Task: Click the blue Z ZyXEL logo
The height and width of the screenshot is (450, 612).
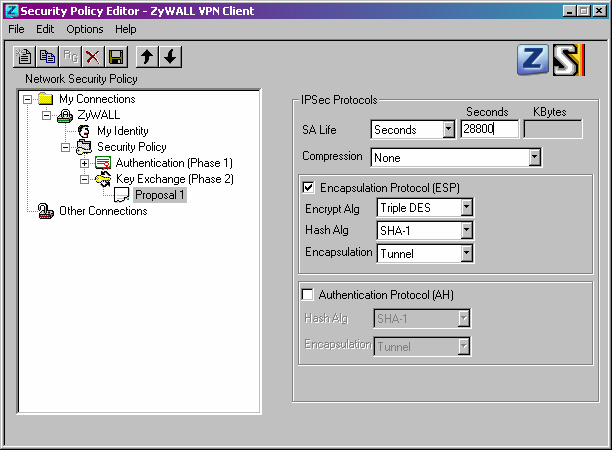Action: [x=533, y=59]
